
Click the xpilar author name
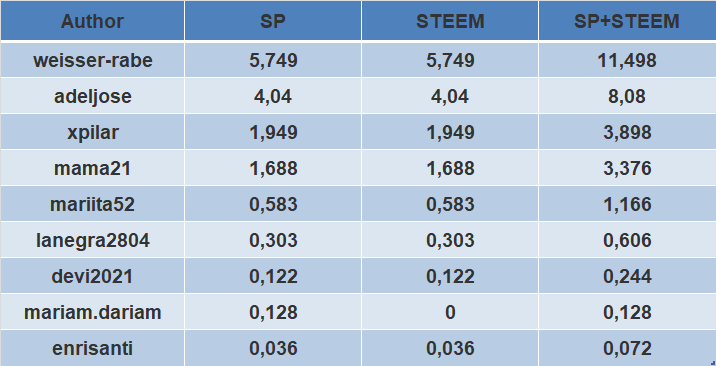coord(93,132)
